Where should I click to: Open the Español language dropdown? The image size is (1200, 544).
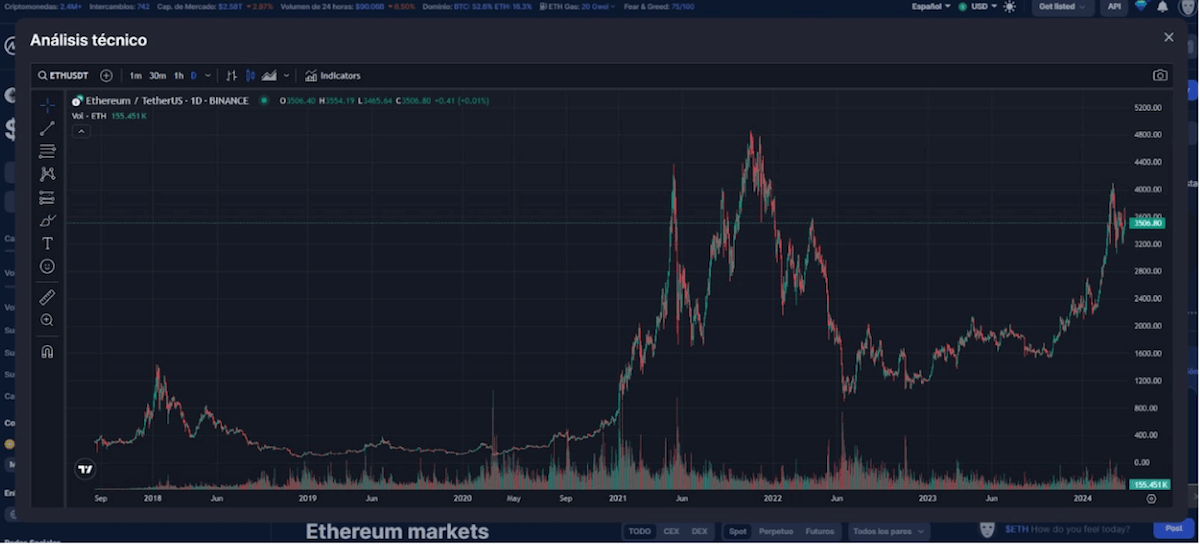931,7
